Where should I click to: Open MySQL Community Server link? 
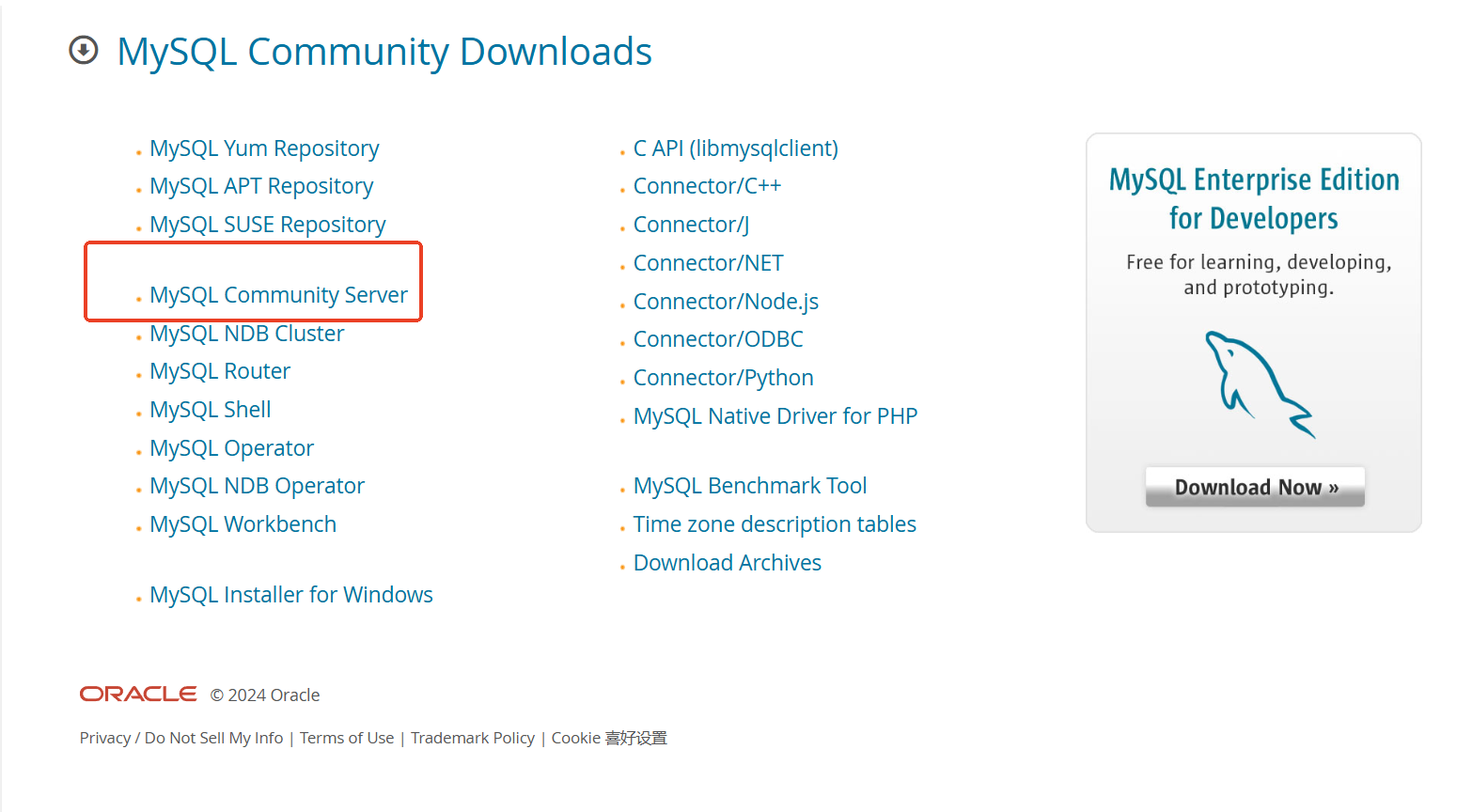click(278, 295)
